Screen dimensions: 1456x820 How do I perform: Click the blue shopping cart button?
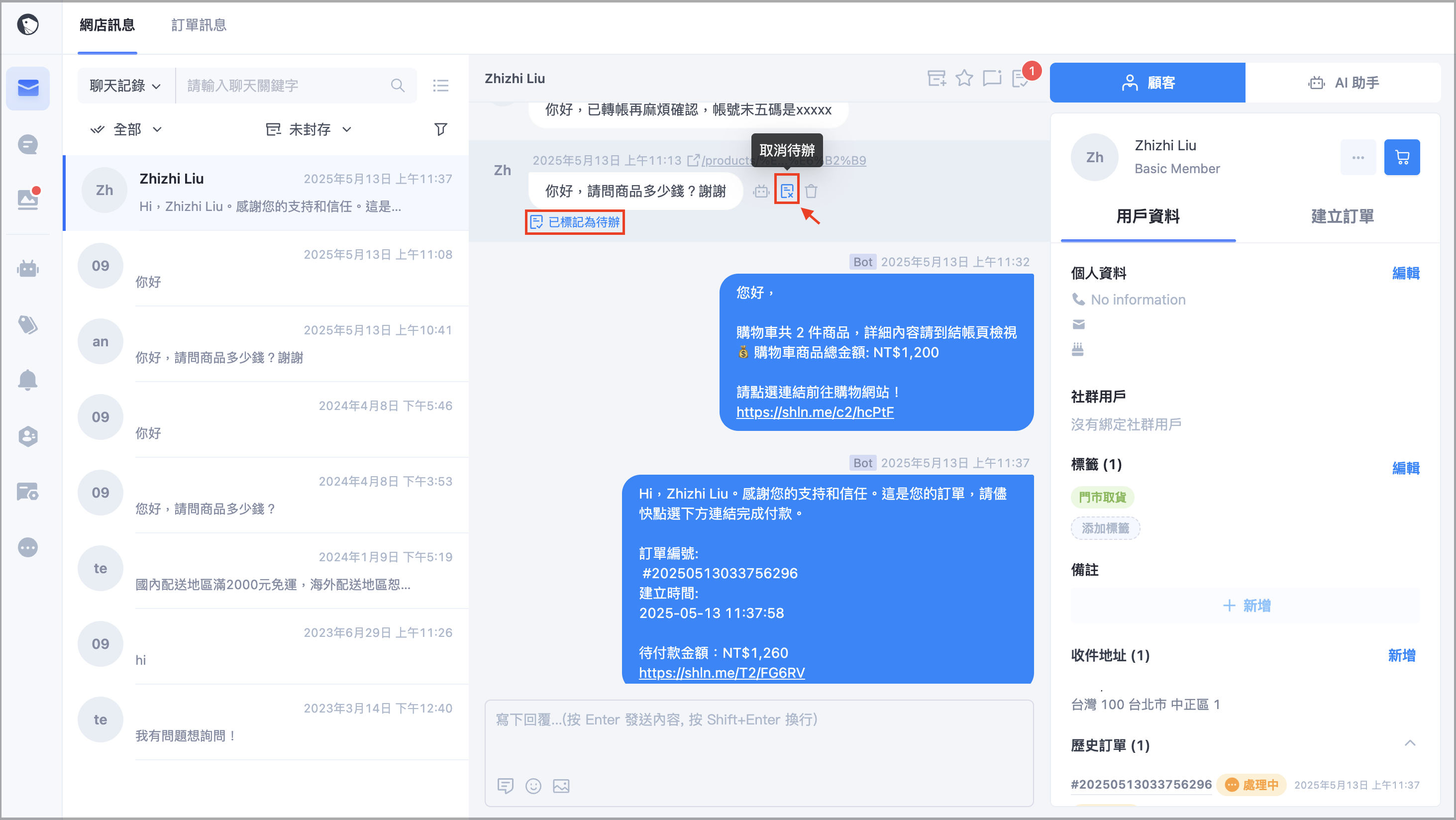click(x=1402, y=157)
